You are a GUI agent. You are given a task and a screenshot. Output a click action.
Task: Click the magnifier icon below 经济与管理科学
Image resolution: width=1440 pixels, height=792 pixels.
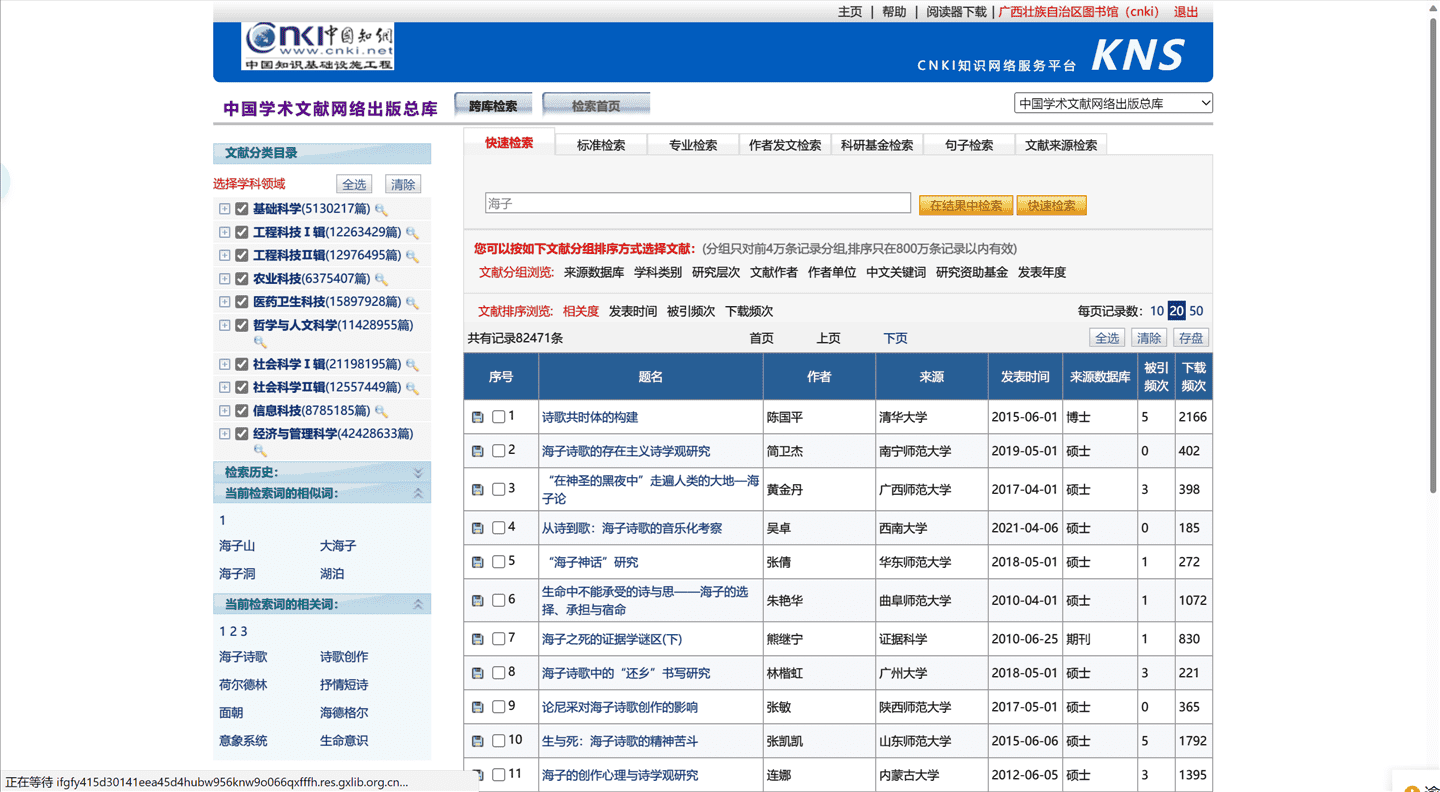pyautogui.click(x=260, y=451)
